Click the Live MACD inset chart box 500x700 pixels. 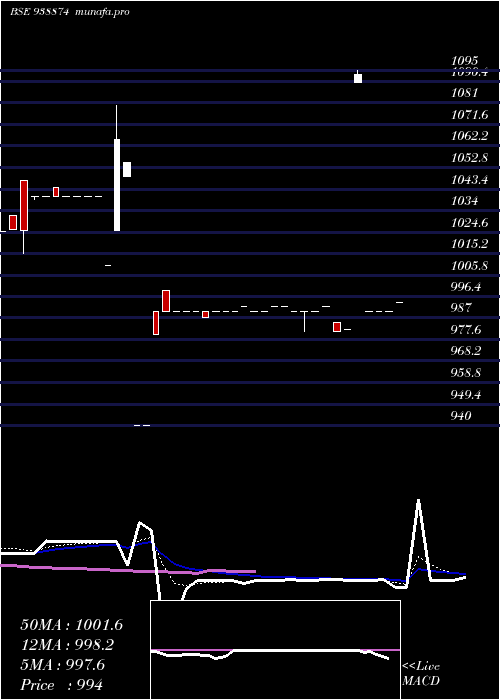[x=275, y=650]
